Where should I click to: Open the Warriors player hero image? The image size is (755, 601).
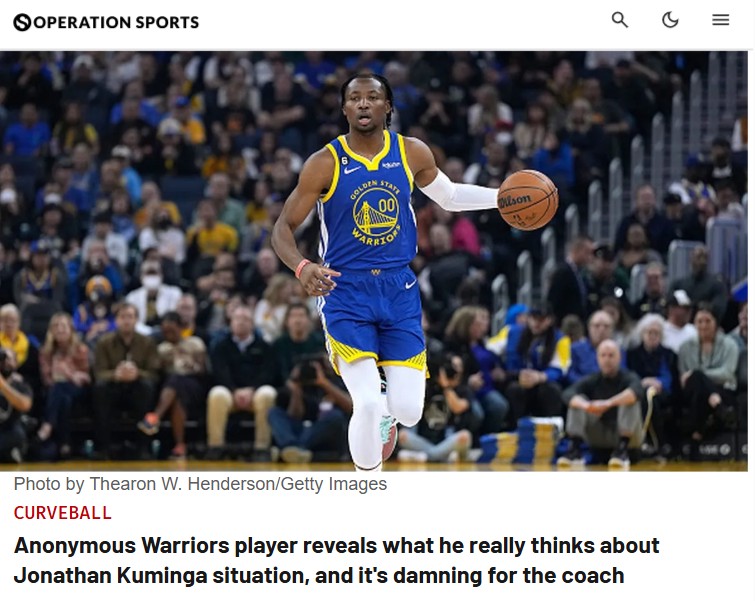pyautogui.click(x=374, y=261)
